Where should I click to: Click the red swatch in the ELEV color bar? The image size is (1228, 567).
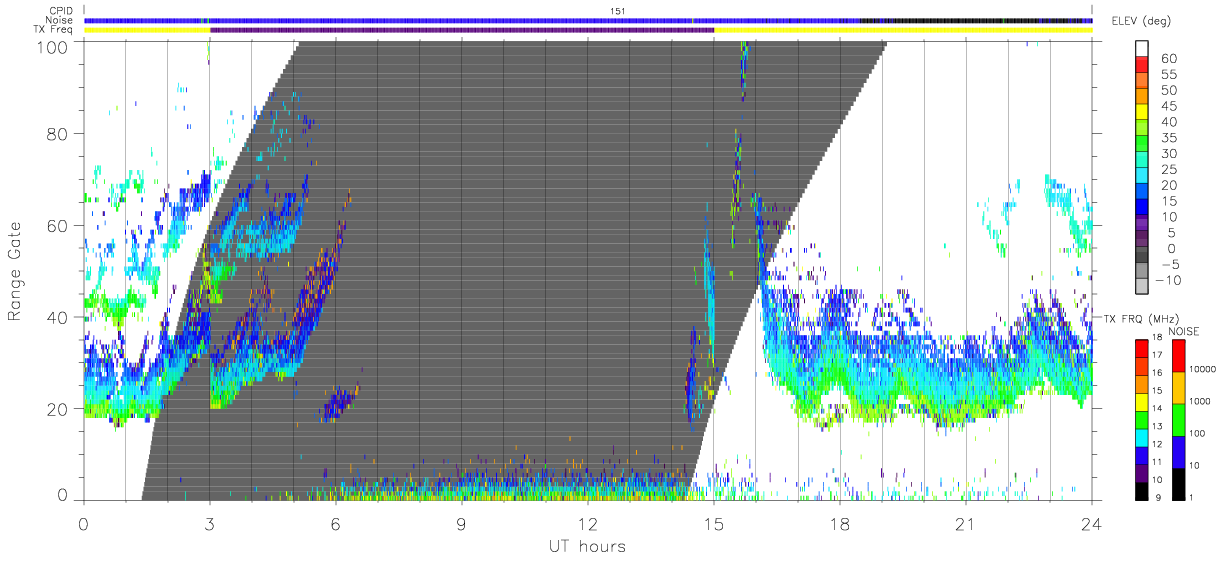click(1142, 65)
